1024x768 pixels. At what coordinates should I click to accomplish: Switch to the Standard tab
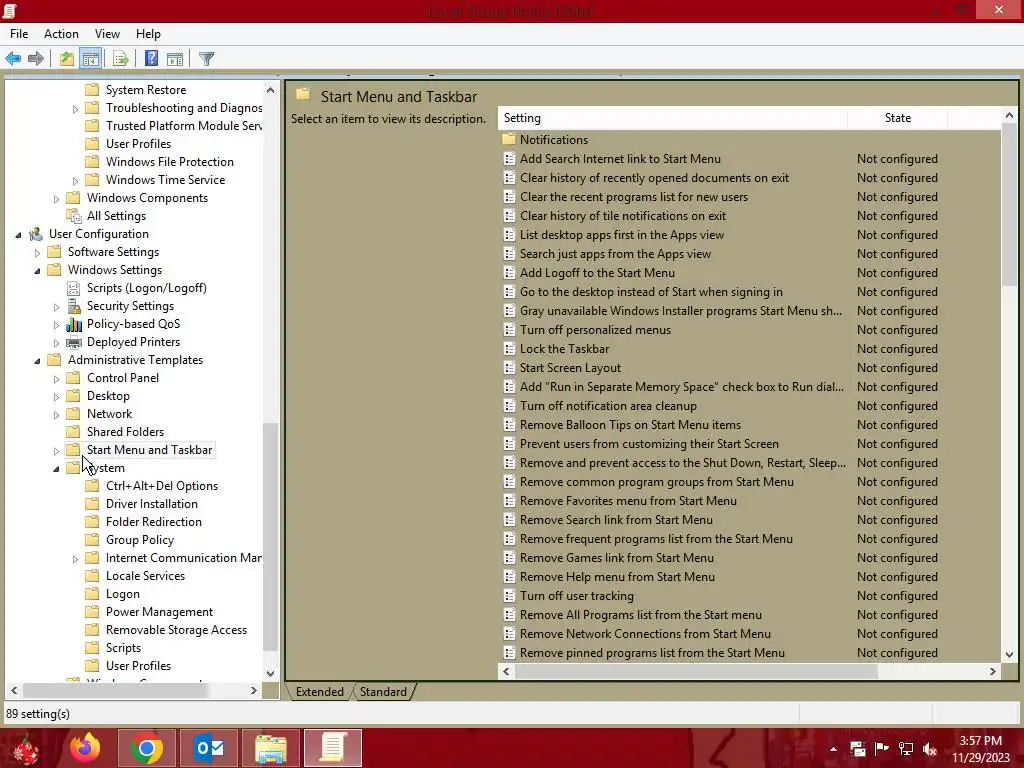(383, 692)
